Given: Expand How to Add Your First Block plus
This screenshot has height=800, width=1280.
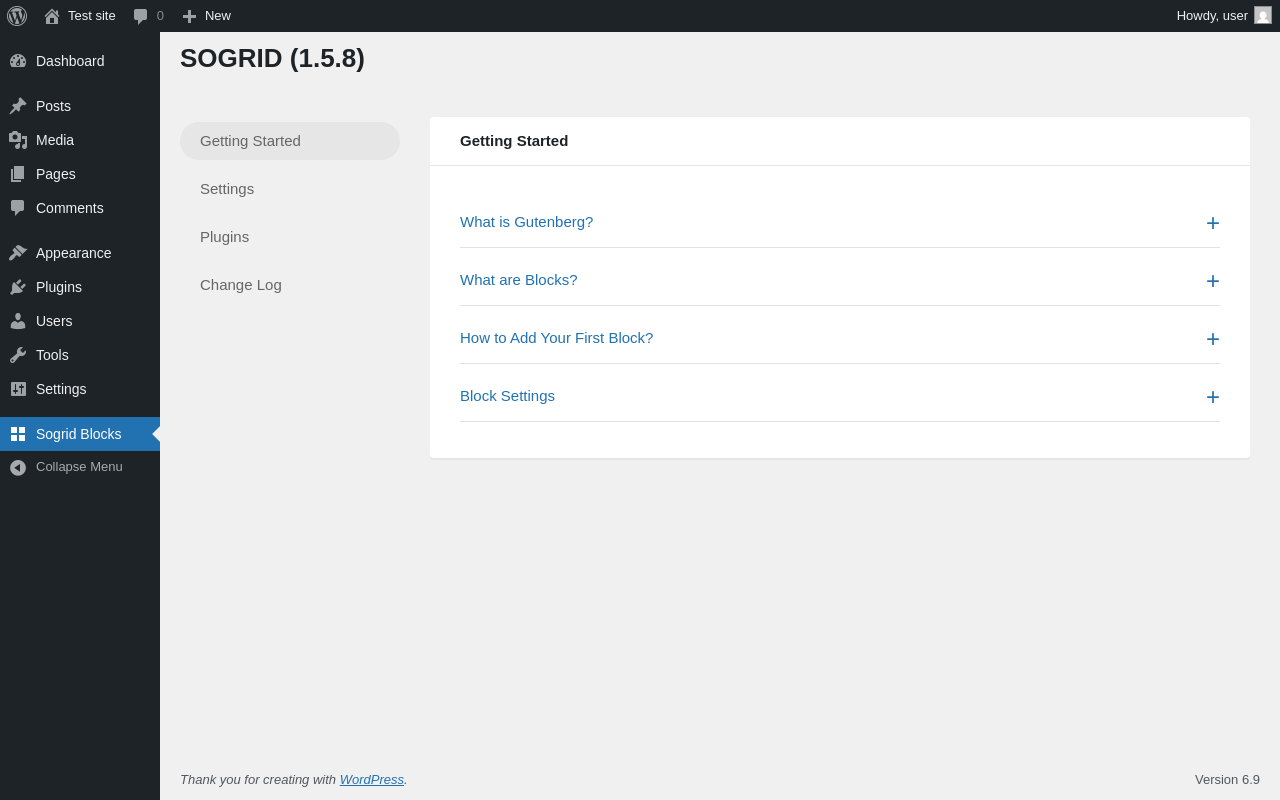Looking at the screenshot, I should tap(1213, 339).
